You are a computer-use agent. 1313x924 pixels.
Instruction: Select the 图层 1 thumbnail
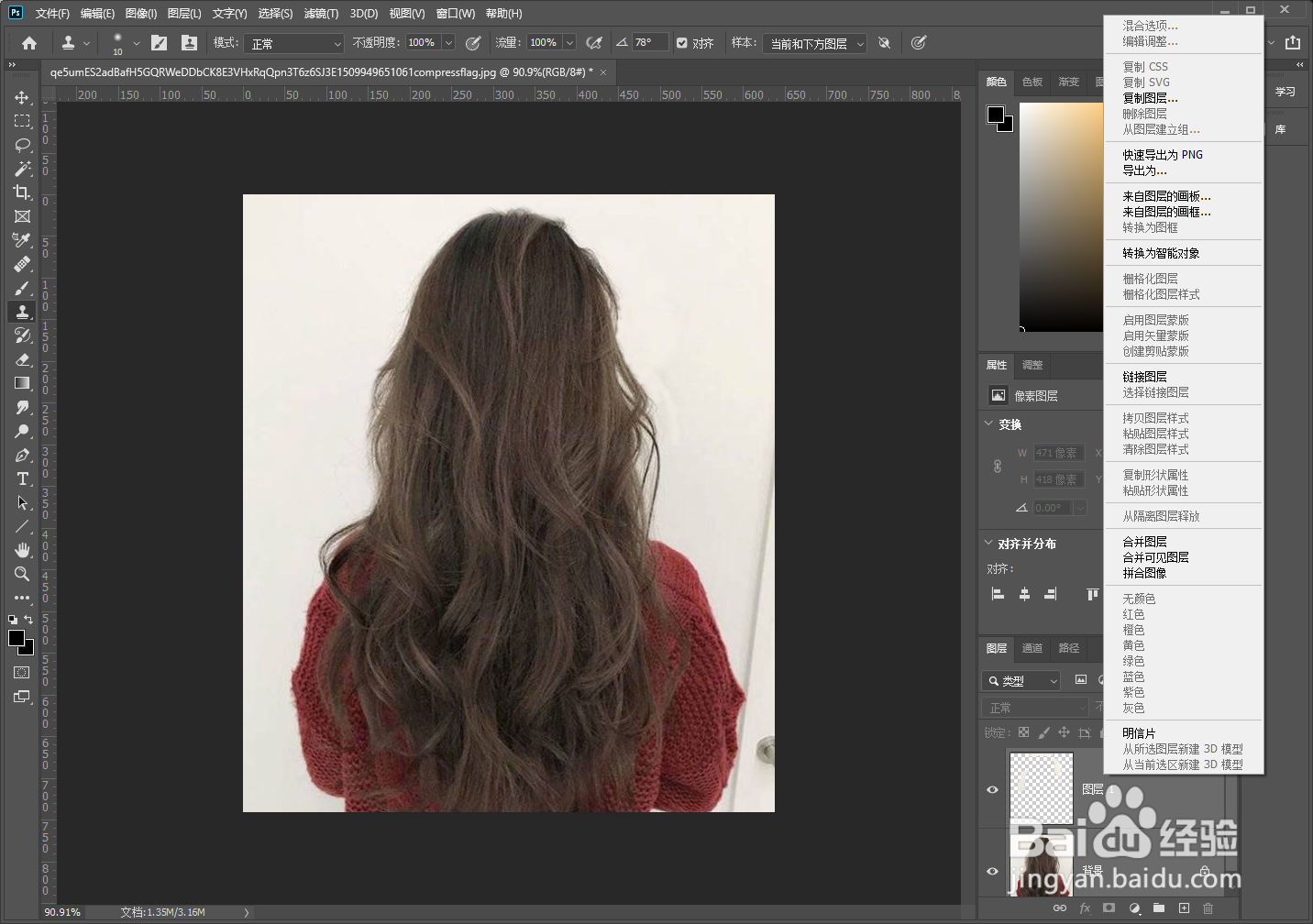[1041, 788]
